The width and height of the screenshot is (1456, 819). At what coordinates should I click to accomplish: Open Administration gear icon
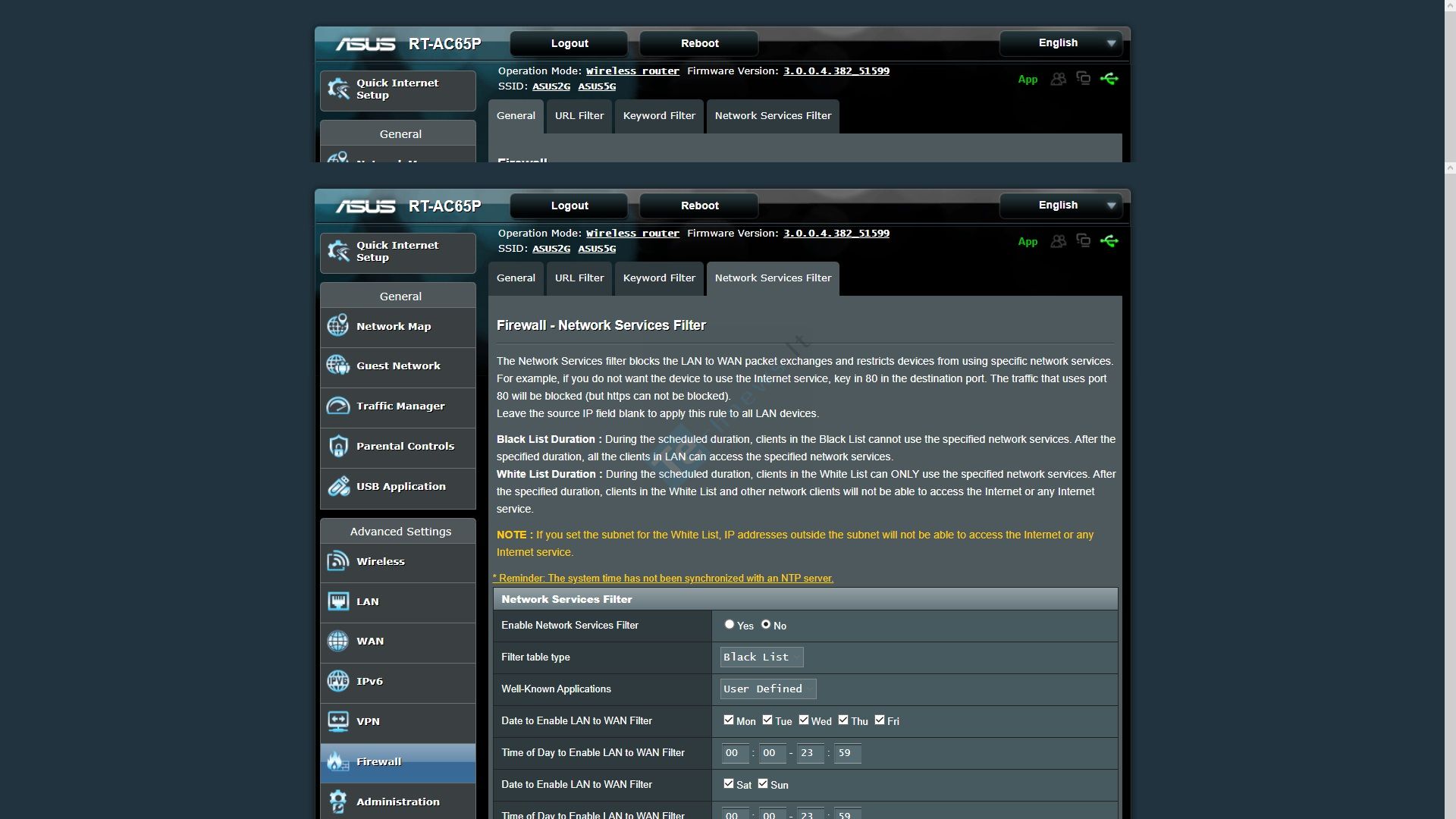[x=337, y=802]
